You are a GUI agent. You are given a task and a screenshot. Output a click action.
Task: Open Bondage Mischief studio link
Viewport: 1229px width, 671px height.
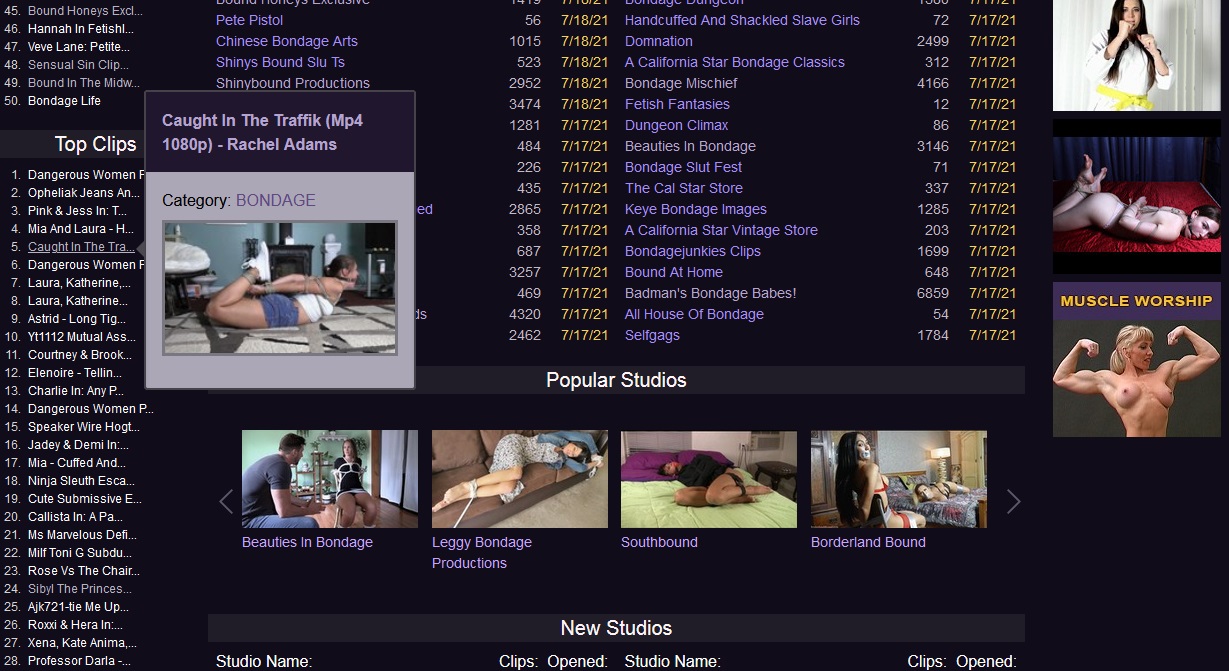[x=681, y=83]
